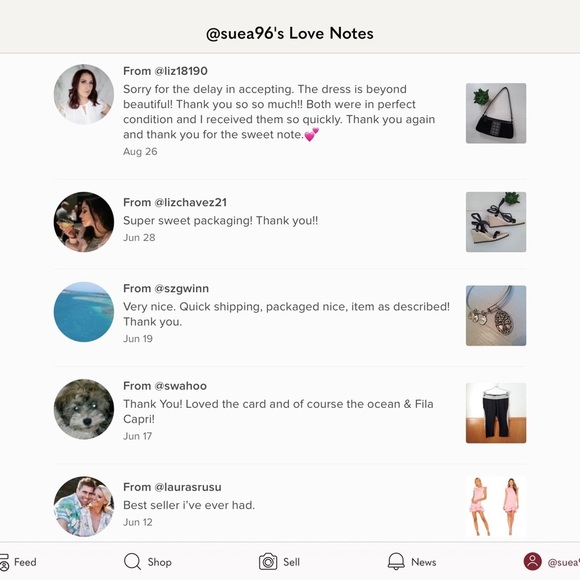Viewport: 580px width, 580px height.
Task: Open the black handbag listing thumbnail
Action: coord(496,113)
